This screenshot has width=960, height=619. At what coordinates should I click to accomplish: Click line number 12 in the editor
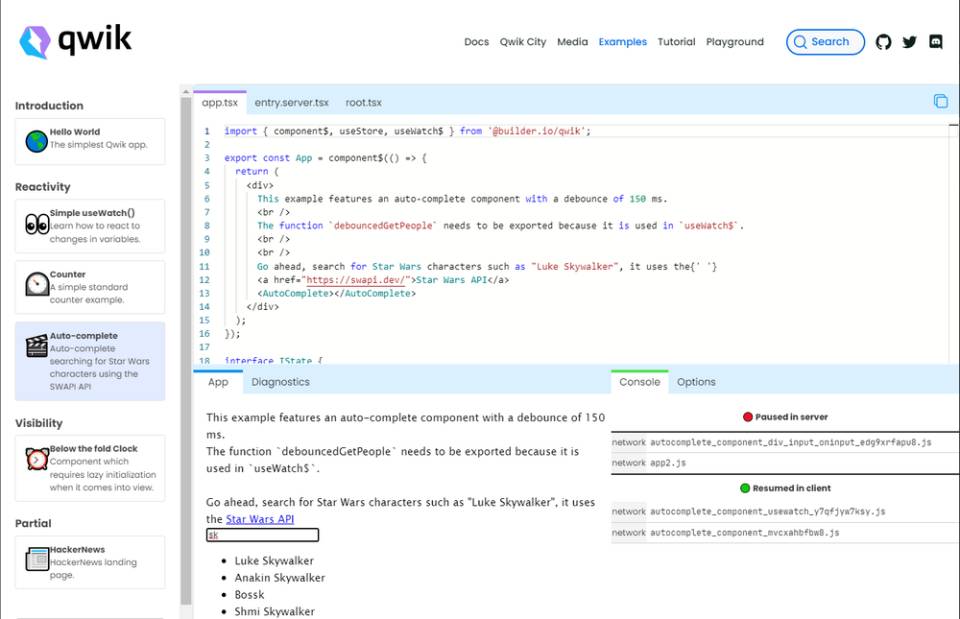(204, 280)
